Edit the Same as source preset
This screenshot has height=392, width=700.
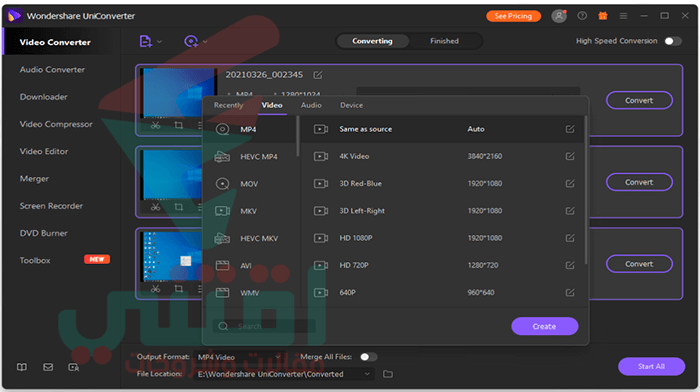570,129
